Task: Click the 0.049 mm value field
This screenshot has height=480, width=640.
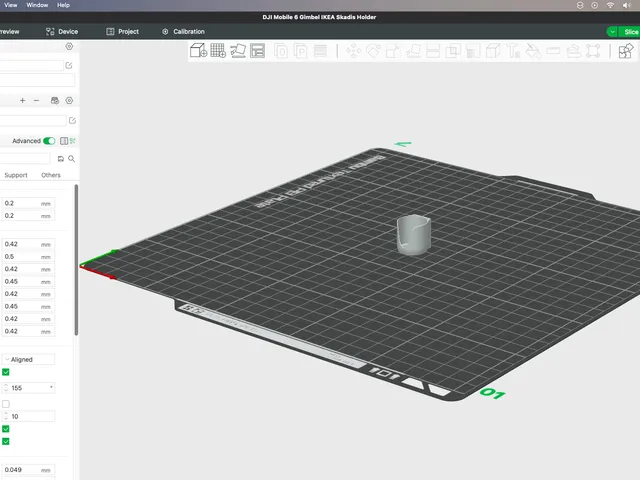Action: coord(28,470)
